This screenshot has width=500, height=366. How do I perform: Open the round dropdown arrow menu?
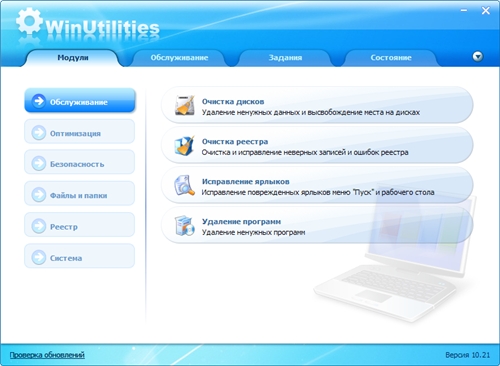tap(478, 56)
